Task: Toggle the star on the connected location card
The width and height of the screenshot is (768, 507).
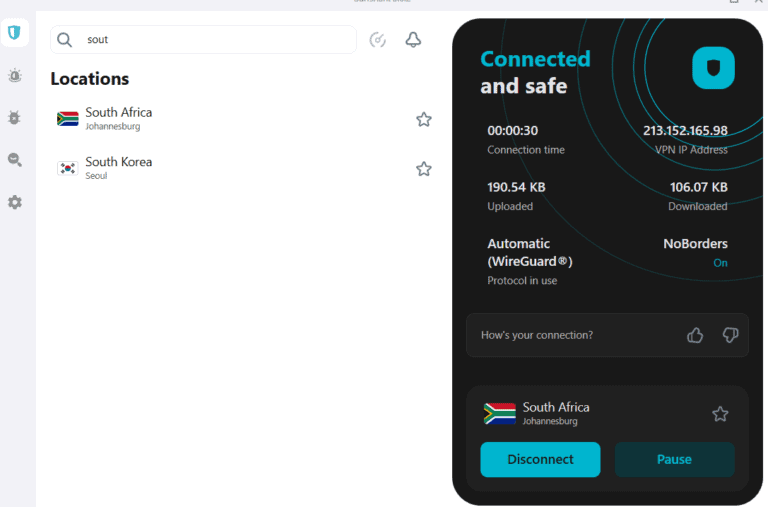Action: (720, 414)
